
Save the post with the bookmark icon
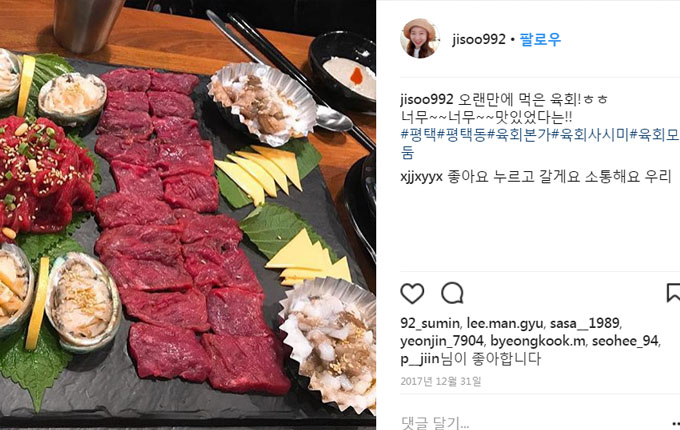coord(673,293)
